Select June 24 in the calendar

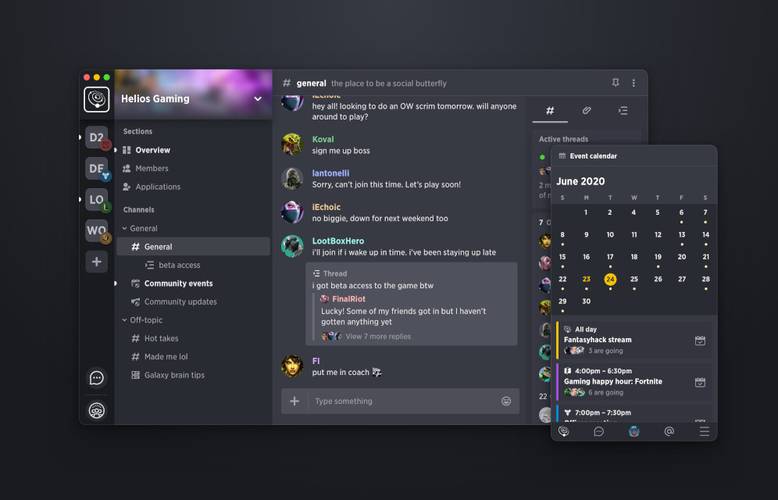pos(610,279)
